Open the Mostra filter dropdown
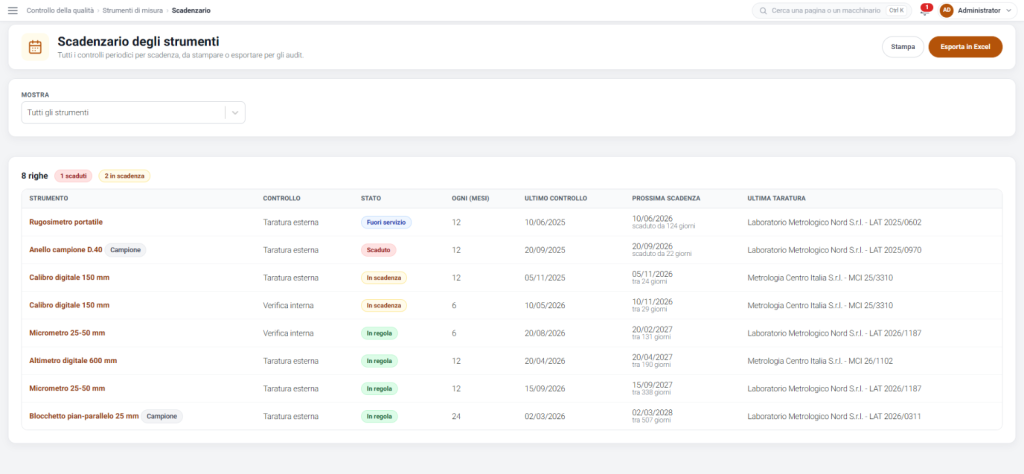This screenshot has height=474, width=1024. (x=133, y=112)
